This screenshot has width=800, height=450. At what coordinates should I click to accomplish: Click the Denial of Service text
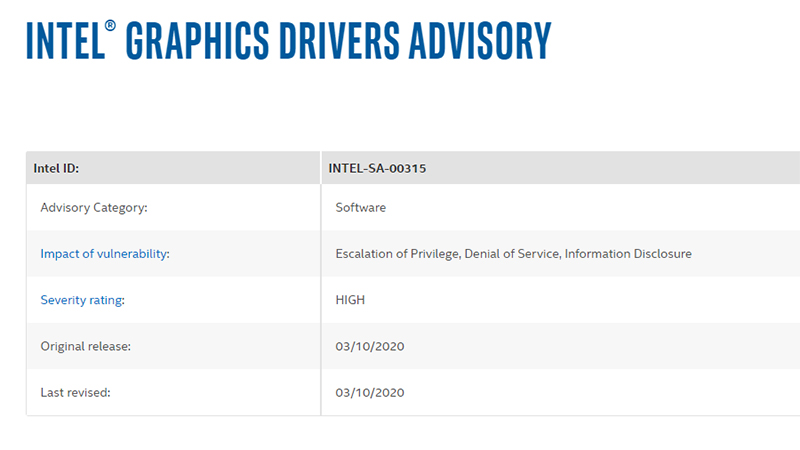point(511,254)
